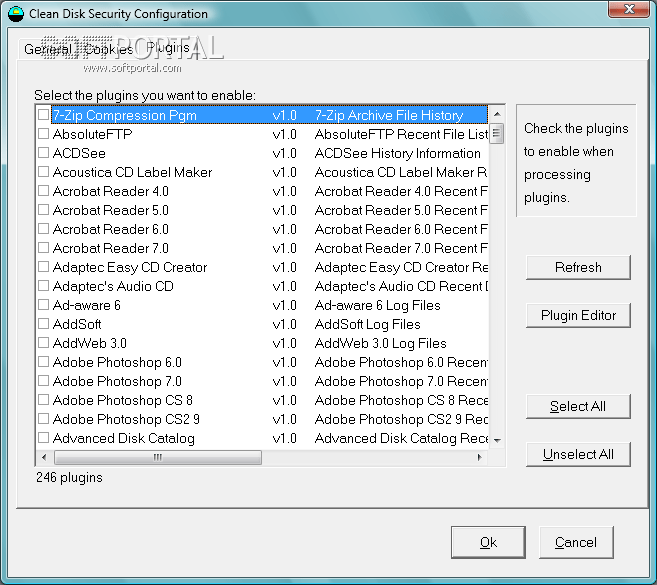Tick the ACDSee plugin checkbox
The width and height of the screenshot is (657, 585).
click(x=44, y=153)
